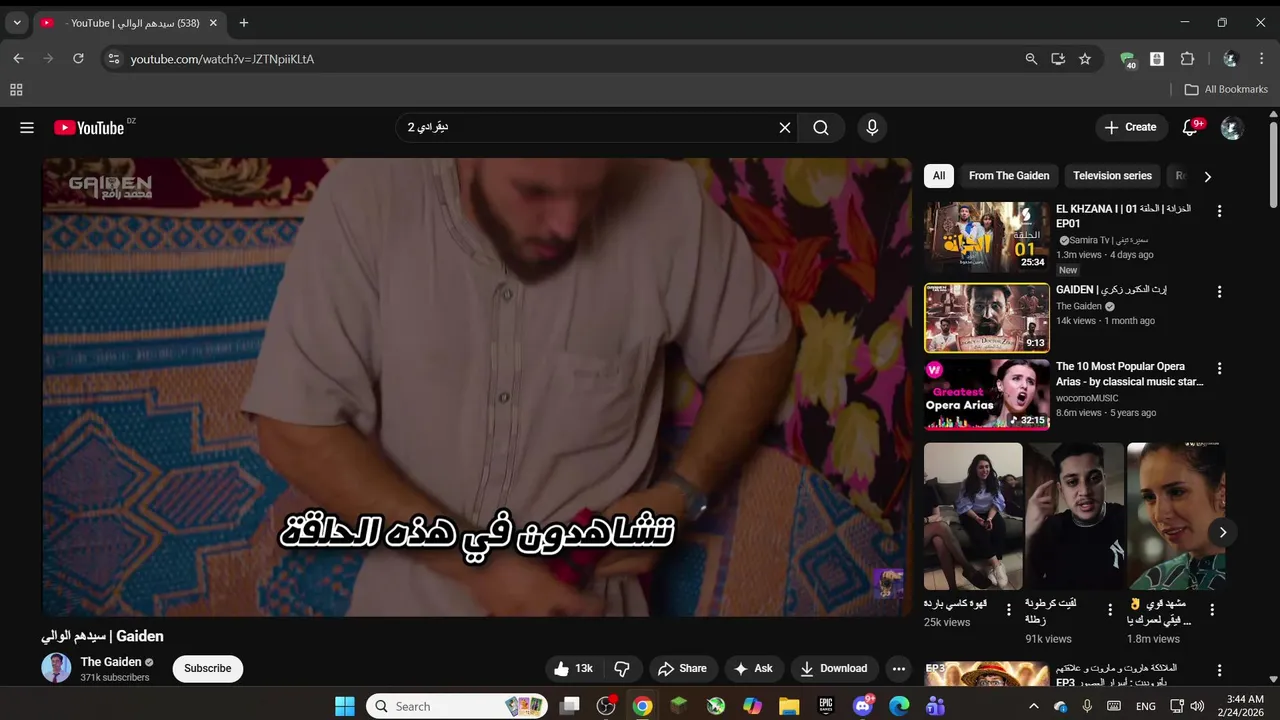Viewport: 1280px width, 720px height.
Task: Click the Create button
Action: pos(1131,128)
